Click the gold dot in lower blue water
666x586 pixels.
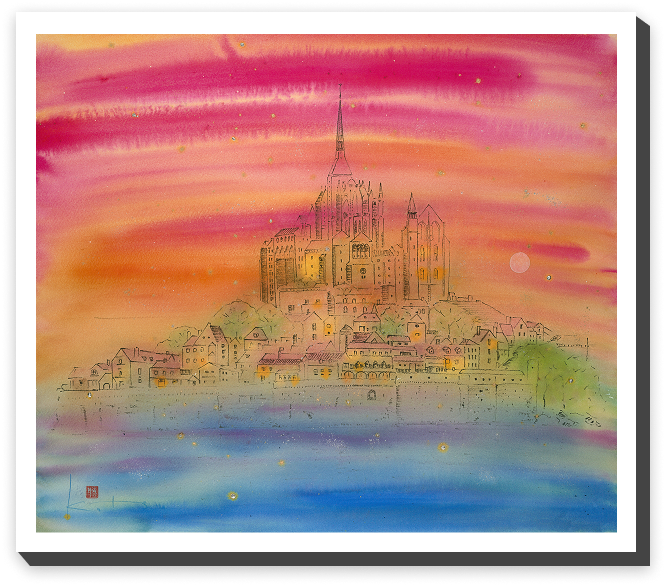233,494
